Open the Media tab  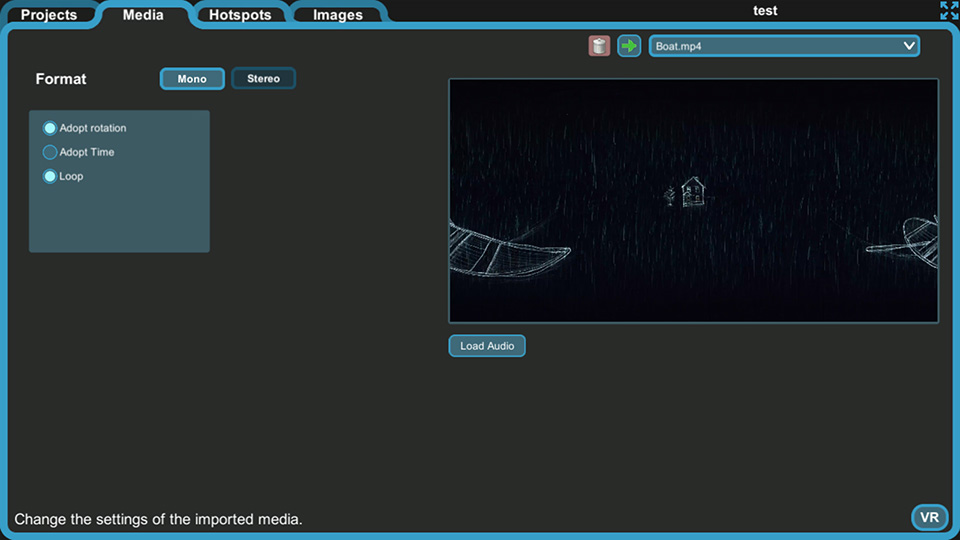[x=143, y=15]
